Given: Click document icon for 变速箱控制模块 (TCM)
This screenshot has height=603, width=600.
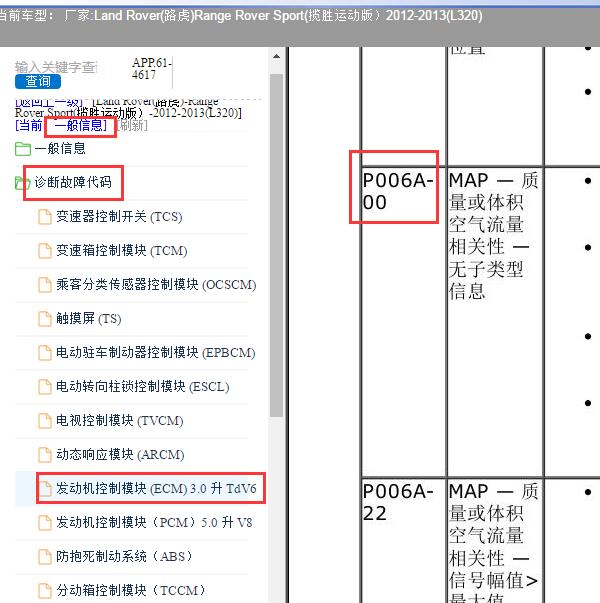Looking at the screenshot, I should pyautogui.click(x=45, y=251).
